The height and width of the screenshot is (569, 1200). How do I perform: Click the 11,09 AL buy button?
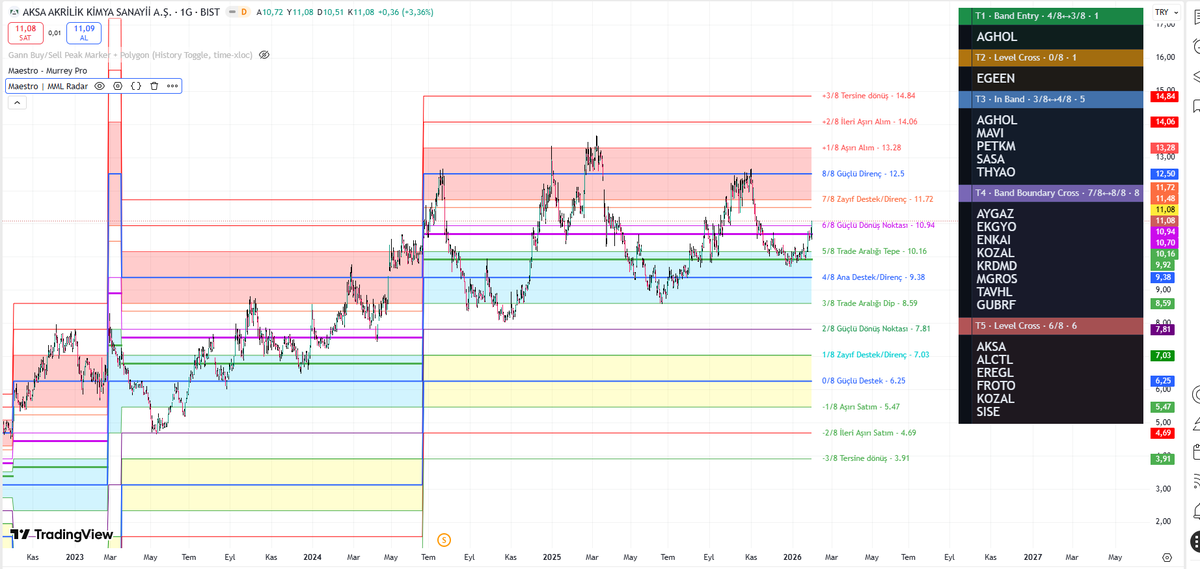coord(83,32)
